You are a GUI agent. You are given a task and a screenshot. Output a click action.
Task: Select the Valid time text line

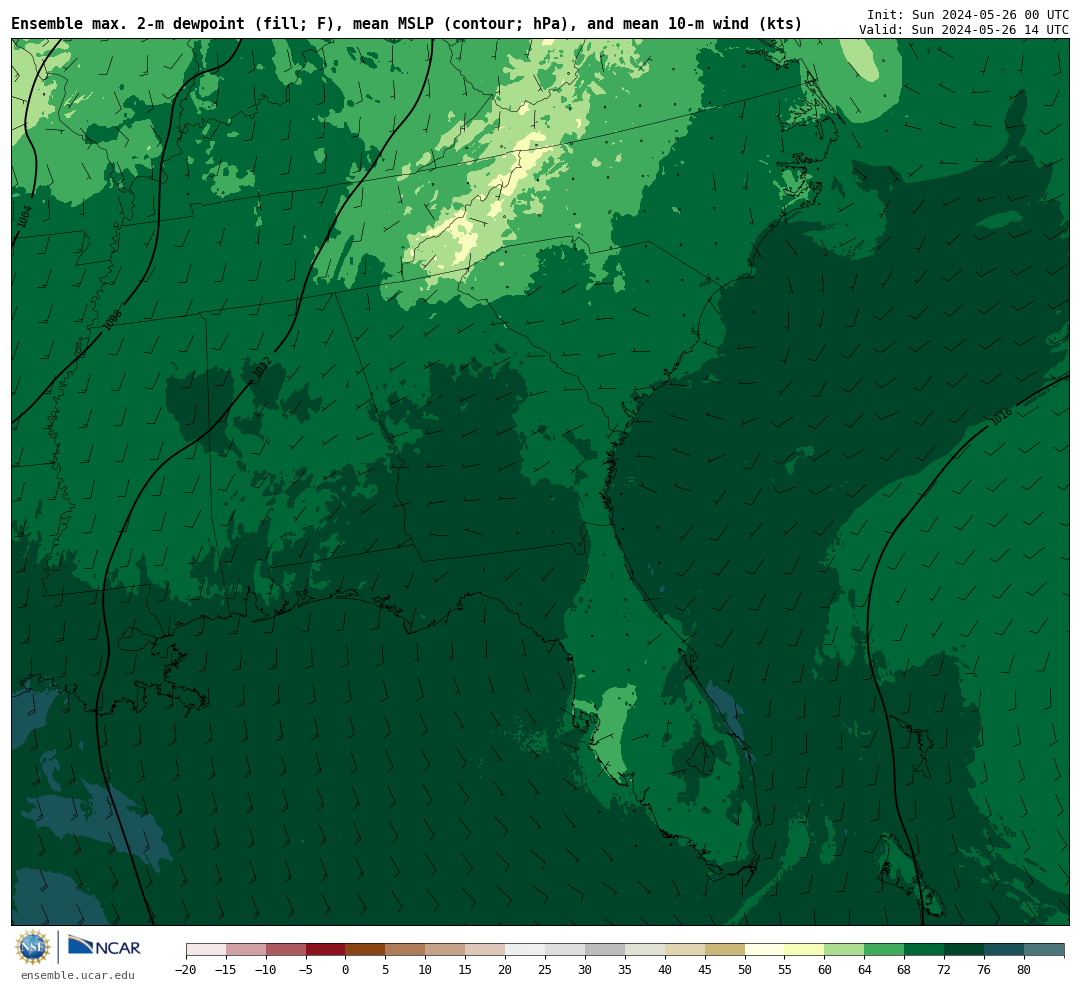[x=964, y=30]
